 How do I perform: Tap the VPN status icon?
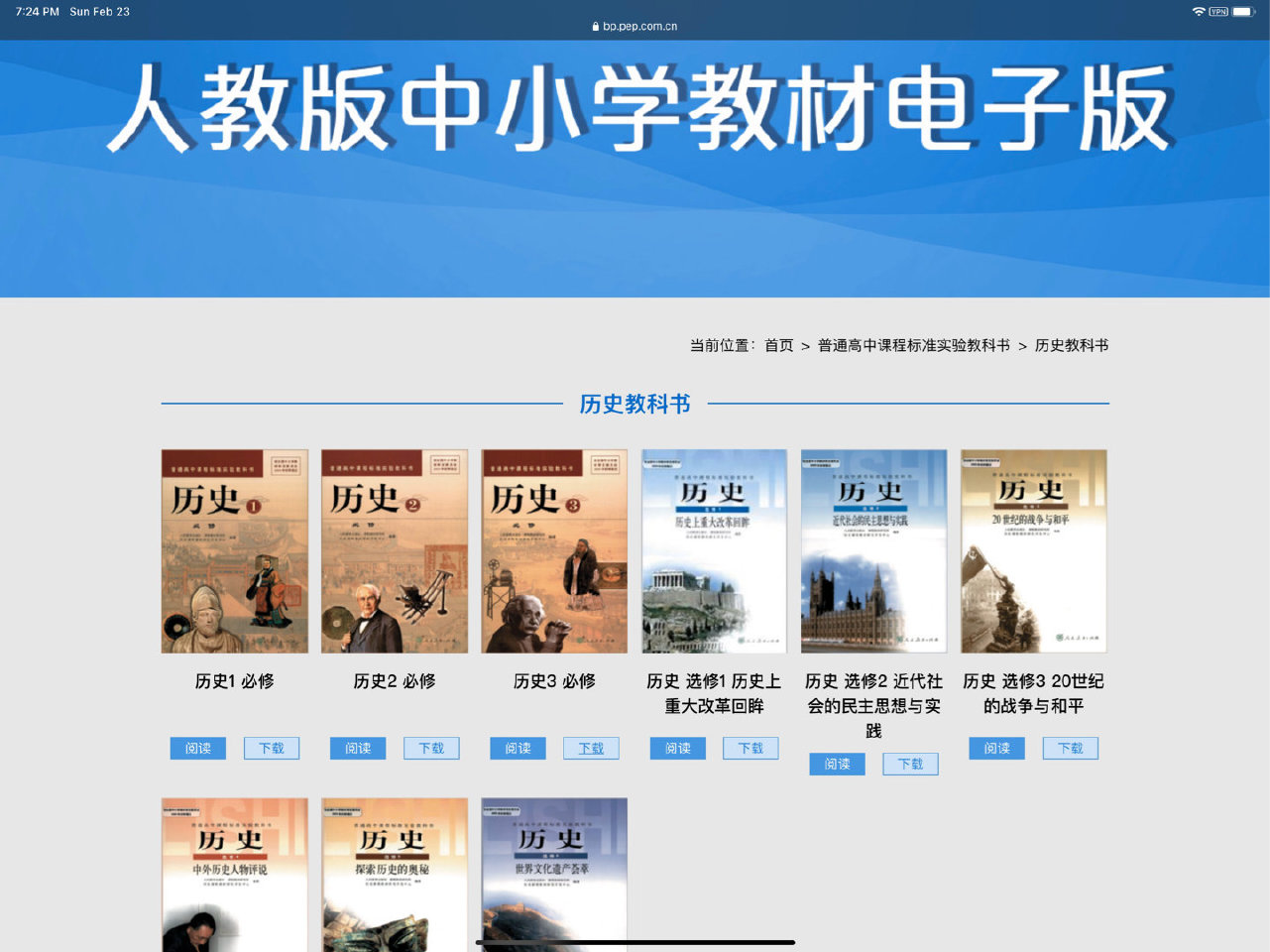pyautogui.click(x=1218, y=12)
